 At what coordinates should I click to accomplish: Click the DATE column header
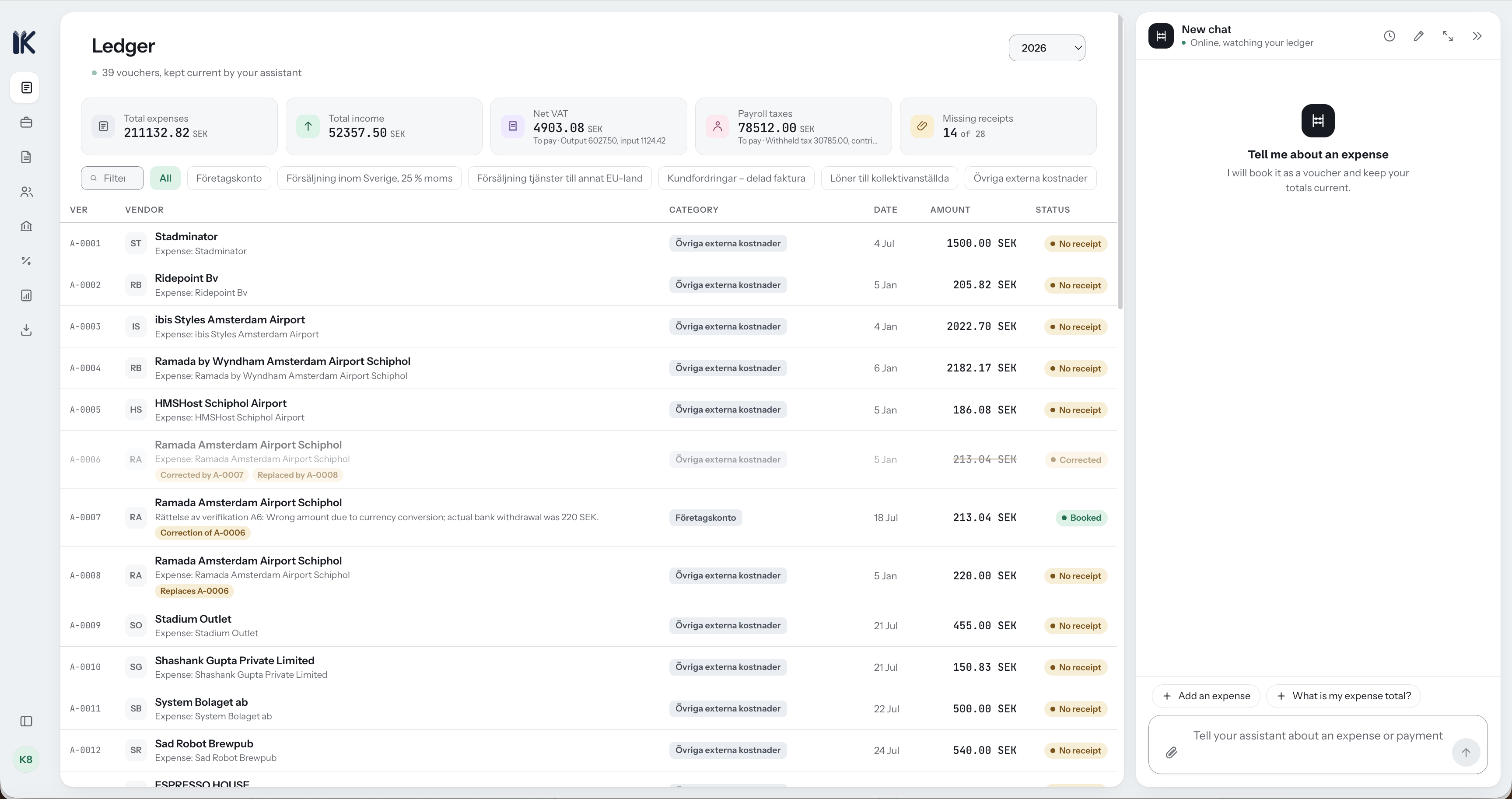(885, 210)
